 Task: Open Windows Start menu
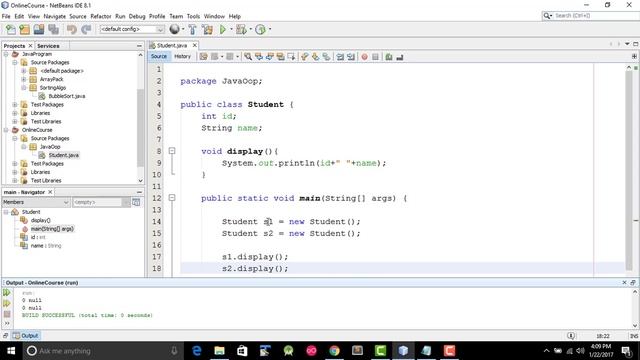11,351
